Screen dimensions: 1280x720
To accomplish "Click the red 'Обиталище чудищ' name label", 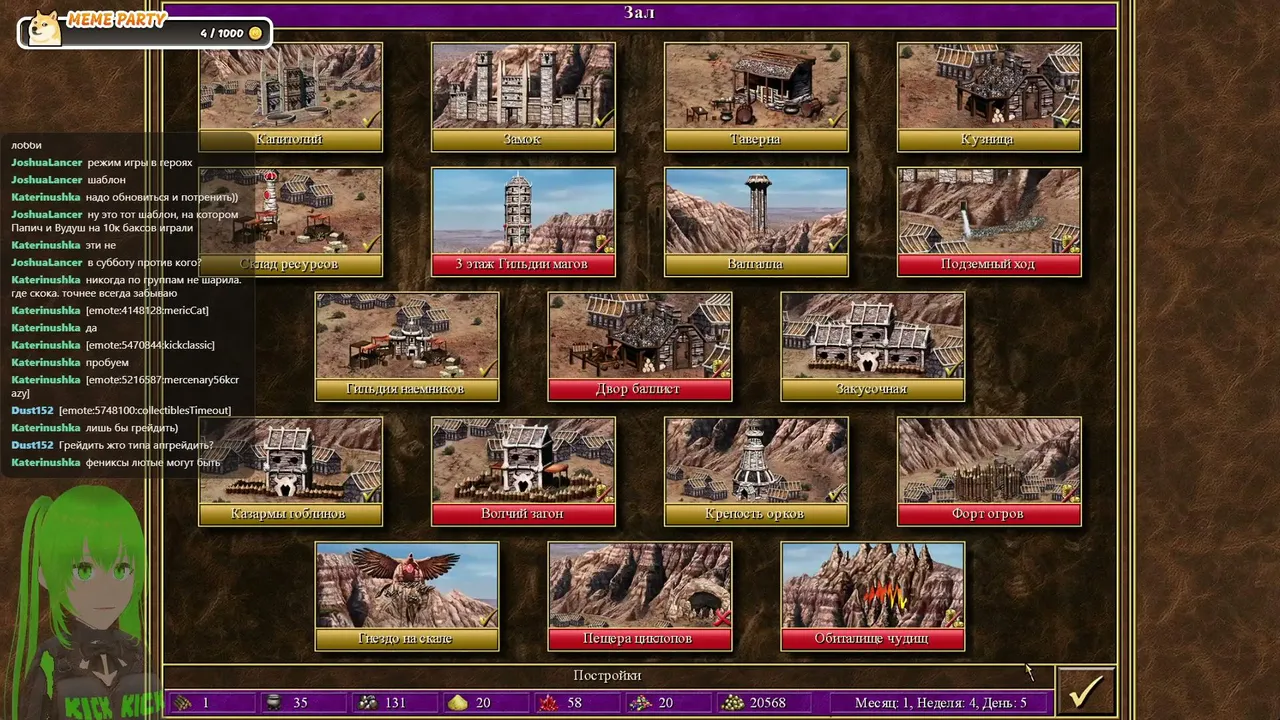I will coord(873,640).
